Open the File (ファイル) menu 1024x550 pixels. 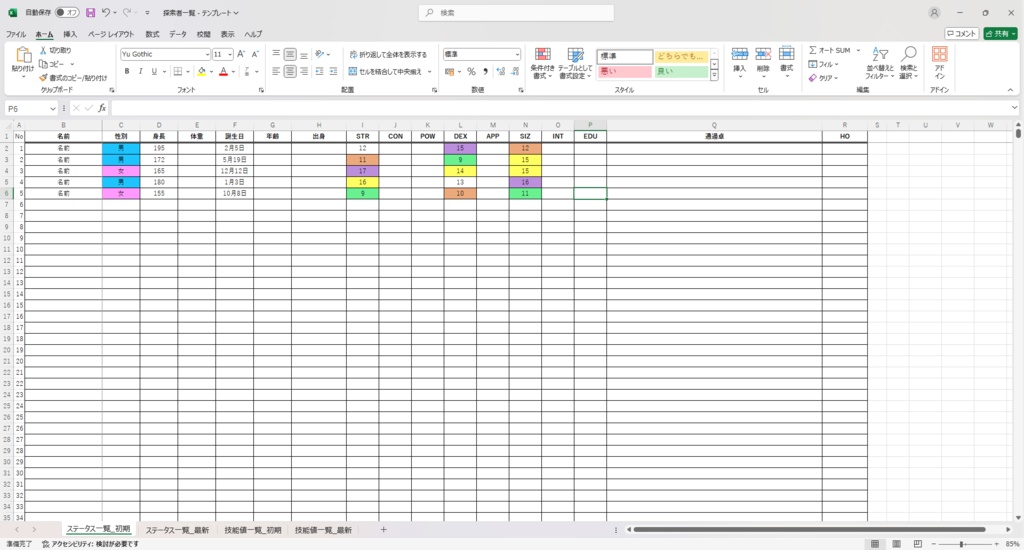click(16, 34)
